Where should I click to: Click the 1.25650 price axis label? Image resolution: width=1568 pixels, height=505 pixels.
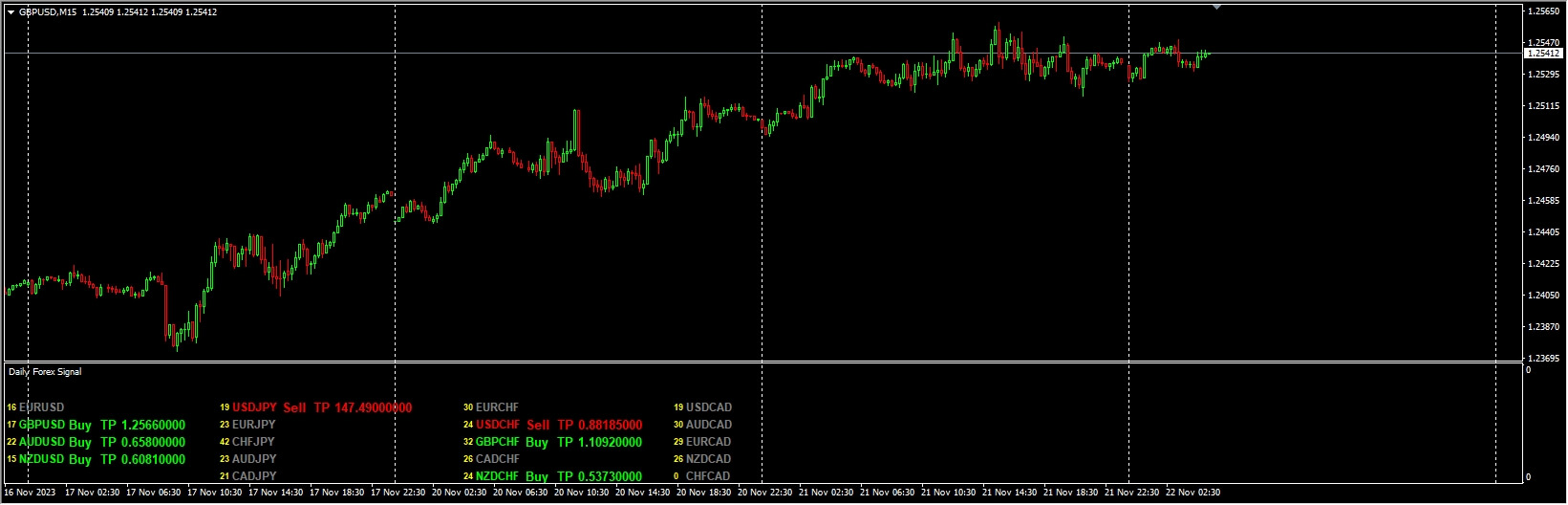click(1544, 11)
